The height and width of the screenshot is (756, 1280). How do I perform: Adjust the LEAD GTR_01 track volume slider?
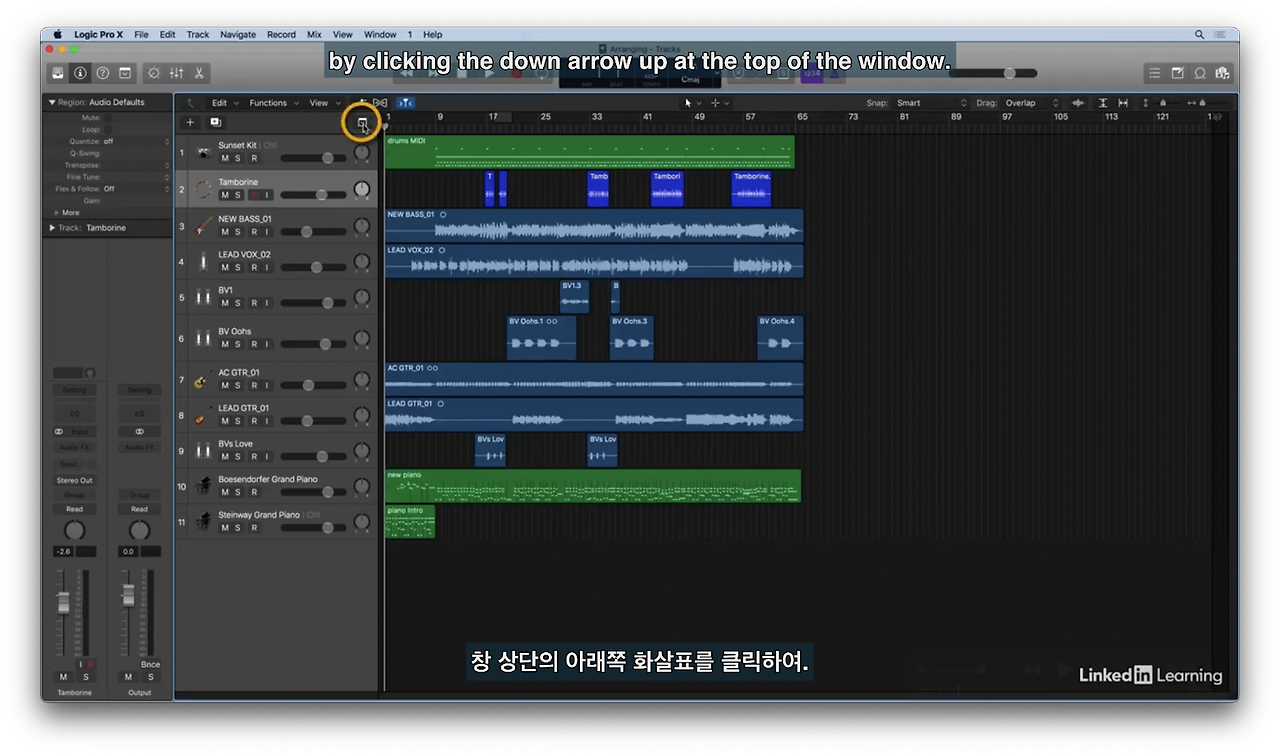[313, 421]
